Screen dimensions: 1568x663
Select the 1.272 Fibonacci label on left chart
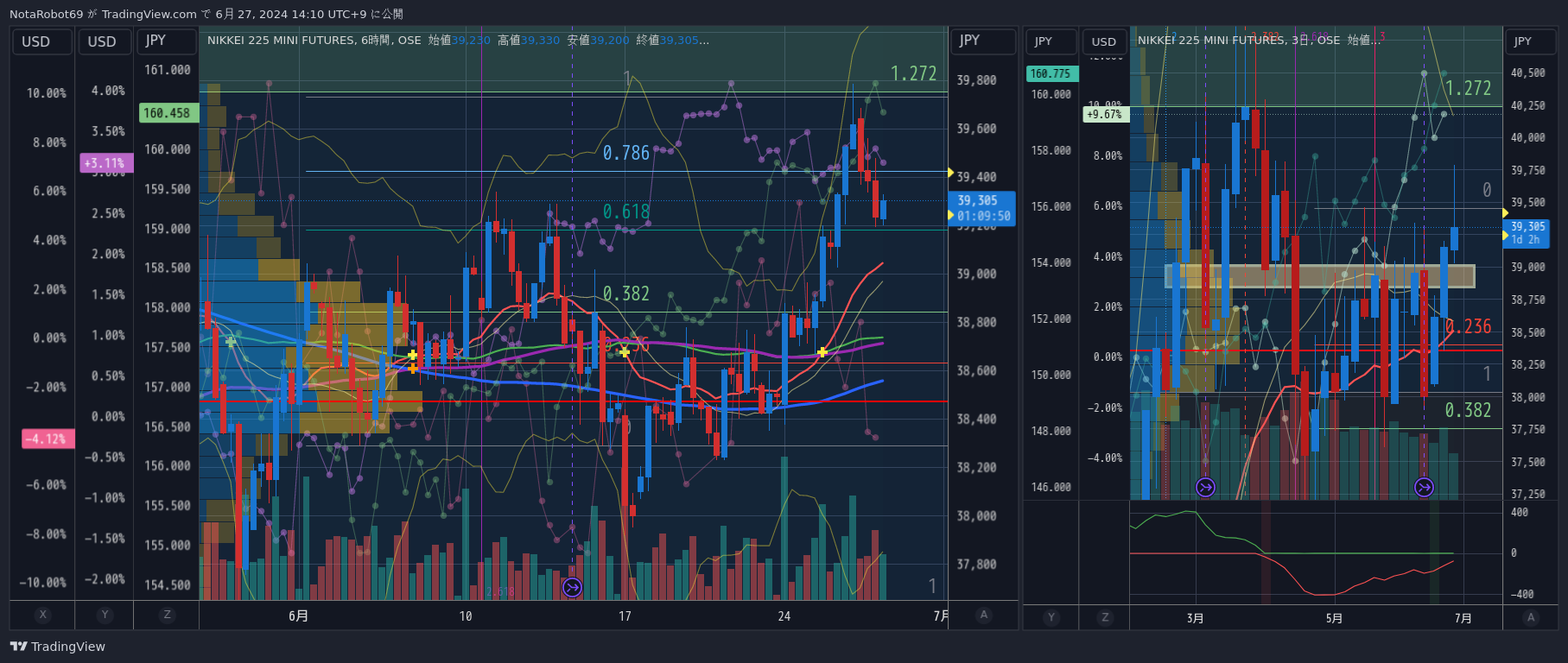pyautogui.click(x=913, y=74)
